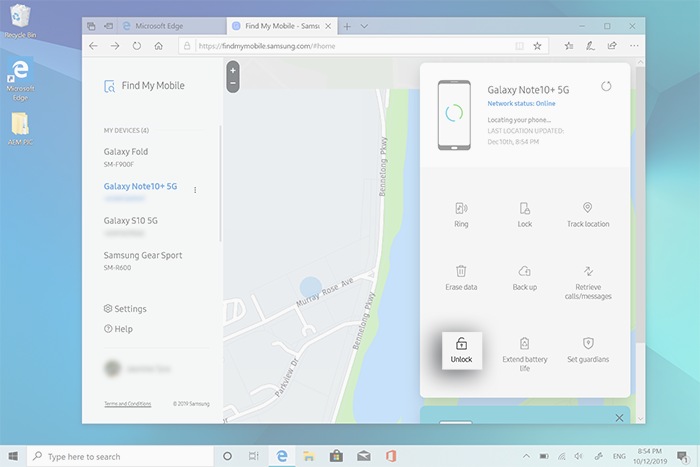Go back in Edge browser

click(93, 46)
